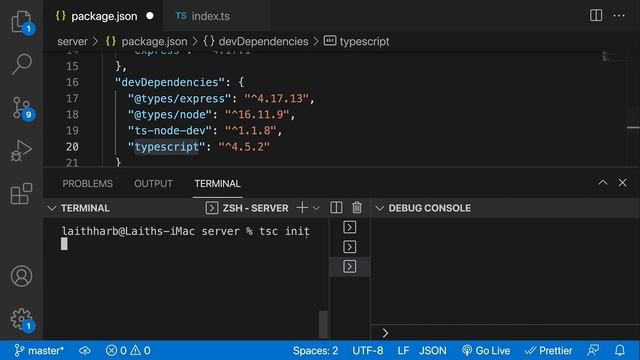This screenshot has width=640, height=360.
Task: Open the Run and Debug view
Action: [x=21, y=151]
